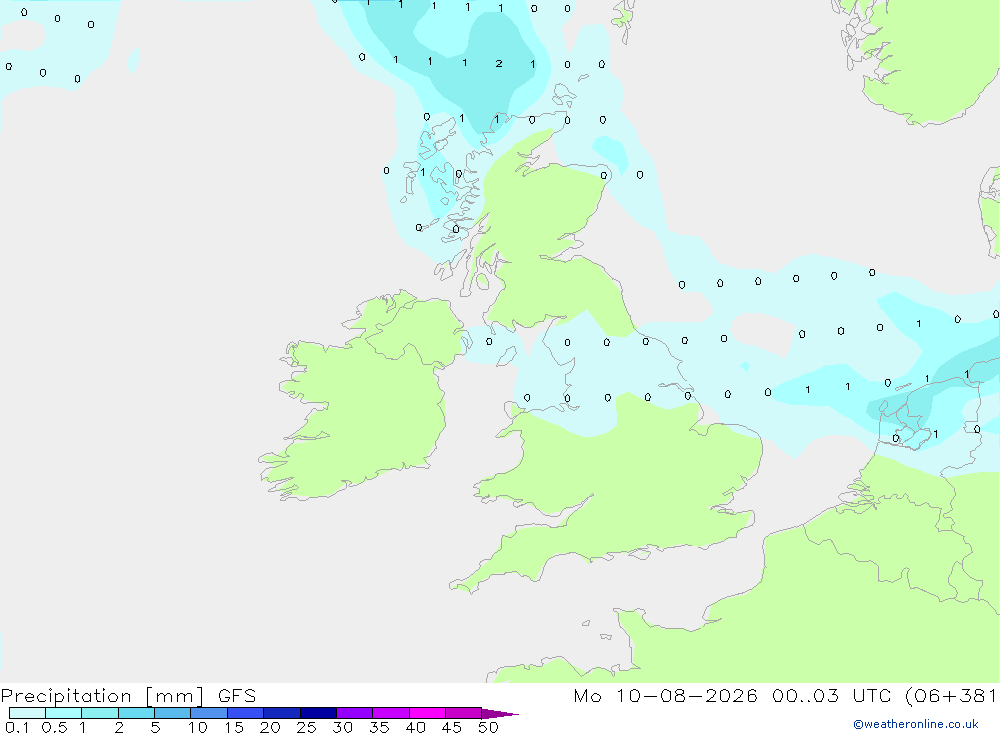Click the 'Mo 10-08-2026' date text
1000x733 pixels.
(665, 695)
